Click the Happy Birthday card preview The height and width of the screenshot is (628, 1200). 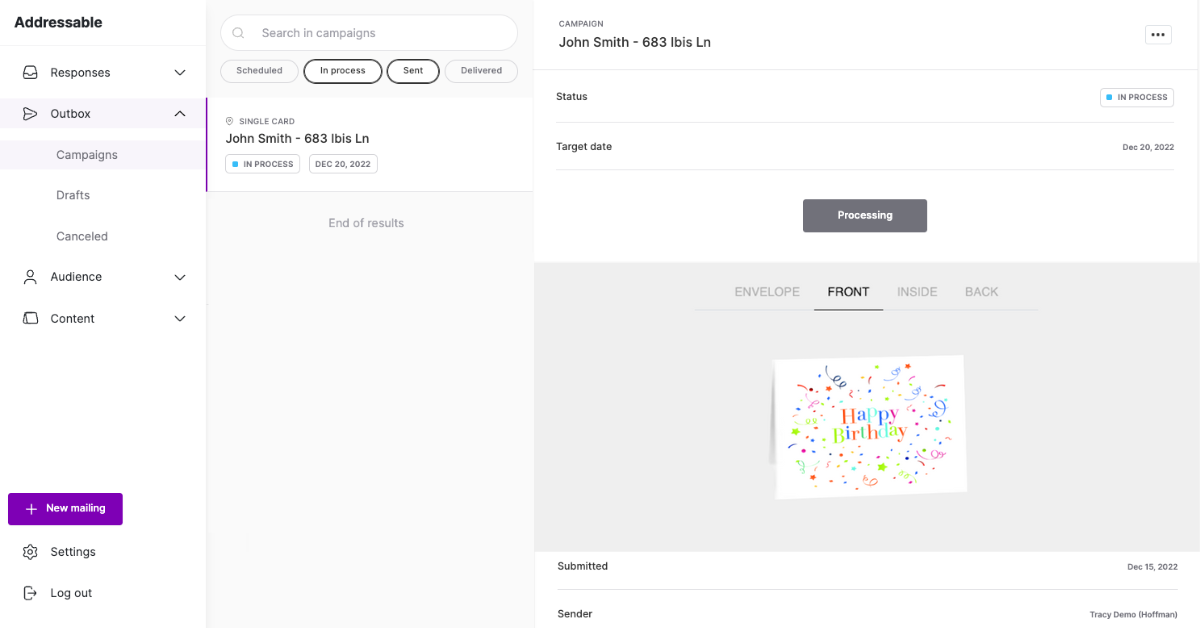pyautogui.click(x=868, y=427)
